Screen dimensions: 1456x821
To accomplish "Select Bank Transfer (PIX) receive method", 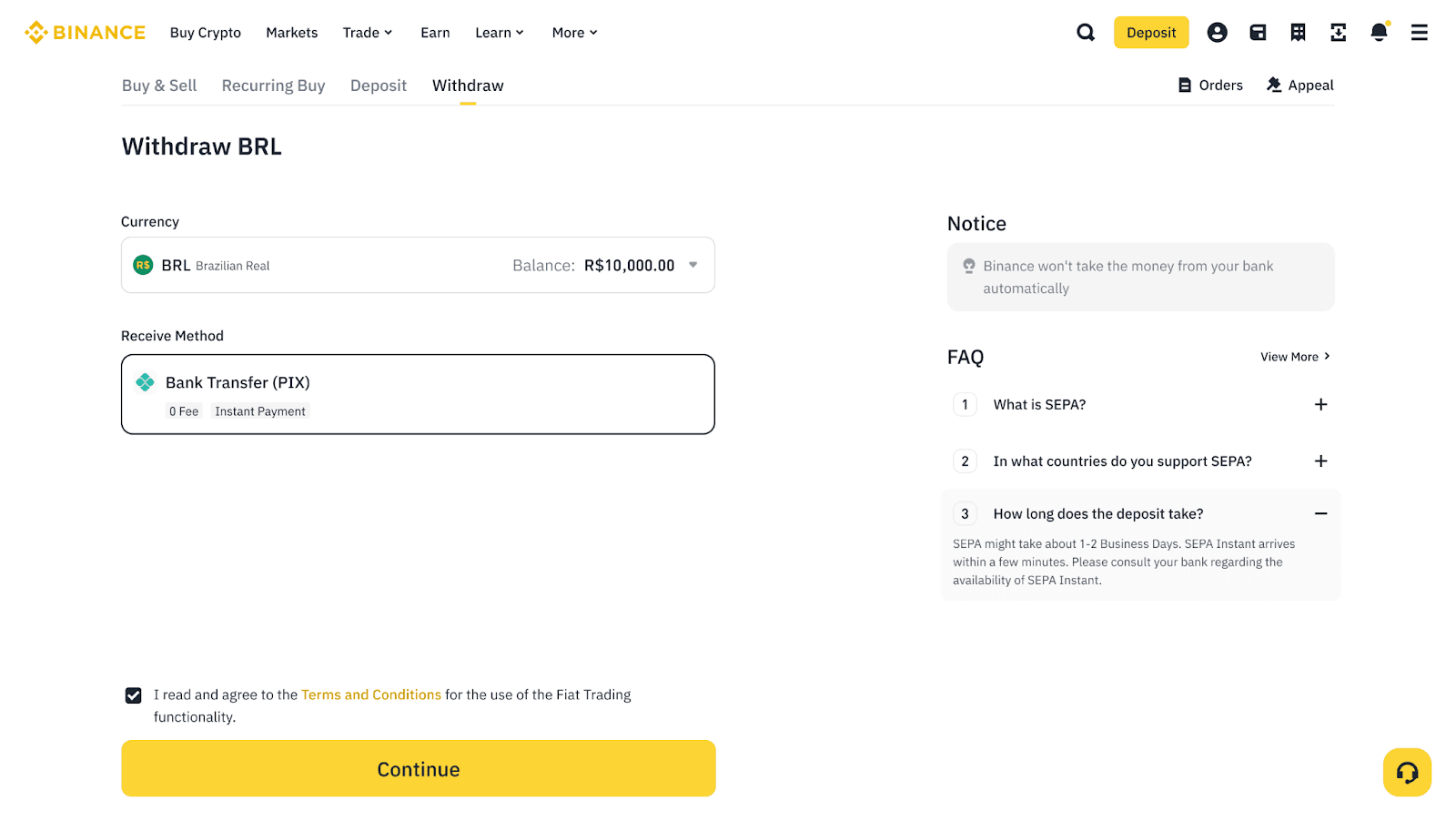I will [x=418, y=394].
